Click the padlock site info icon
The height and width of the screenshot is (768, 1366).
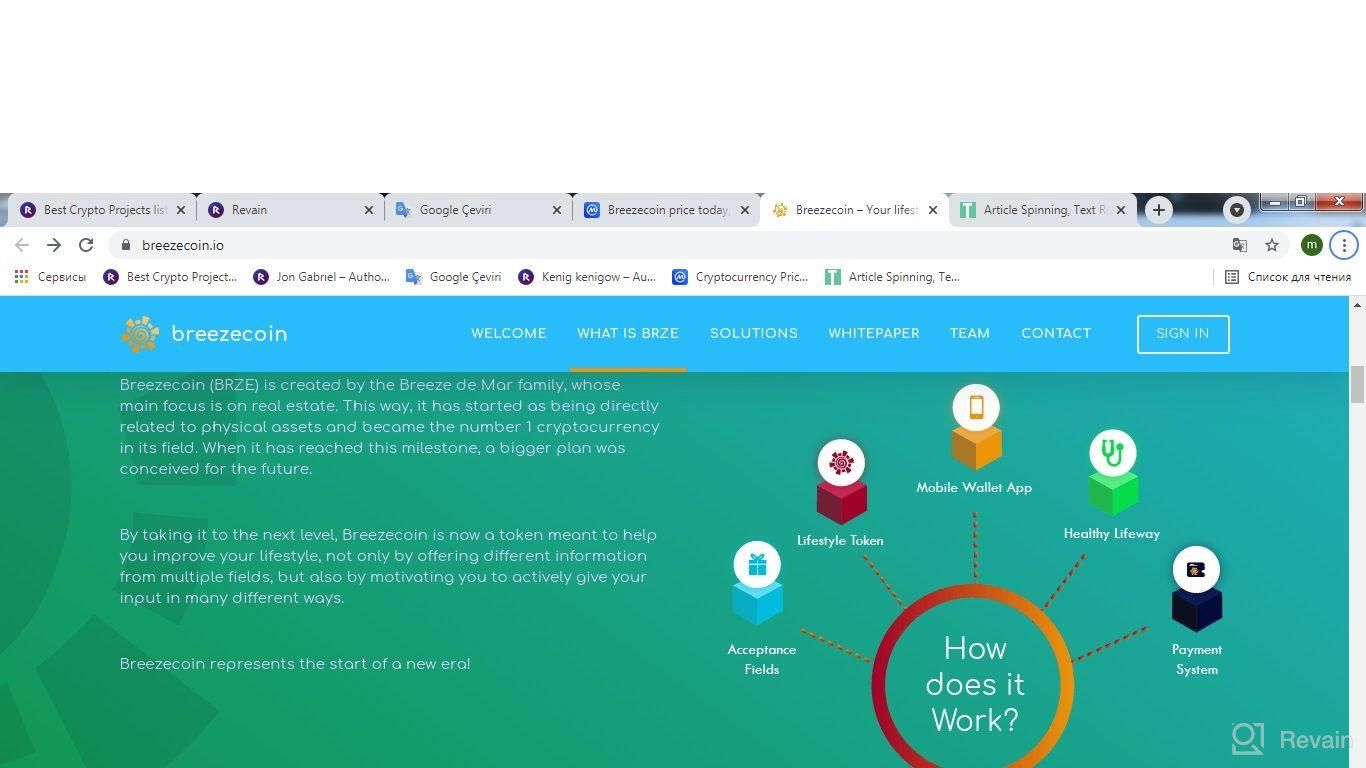[125, 245]
